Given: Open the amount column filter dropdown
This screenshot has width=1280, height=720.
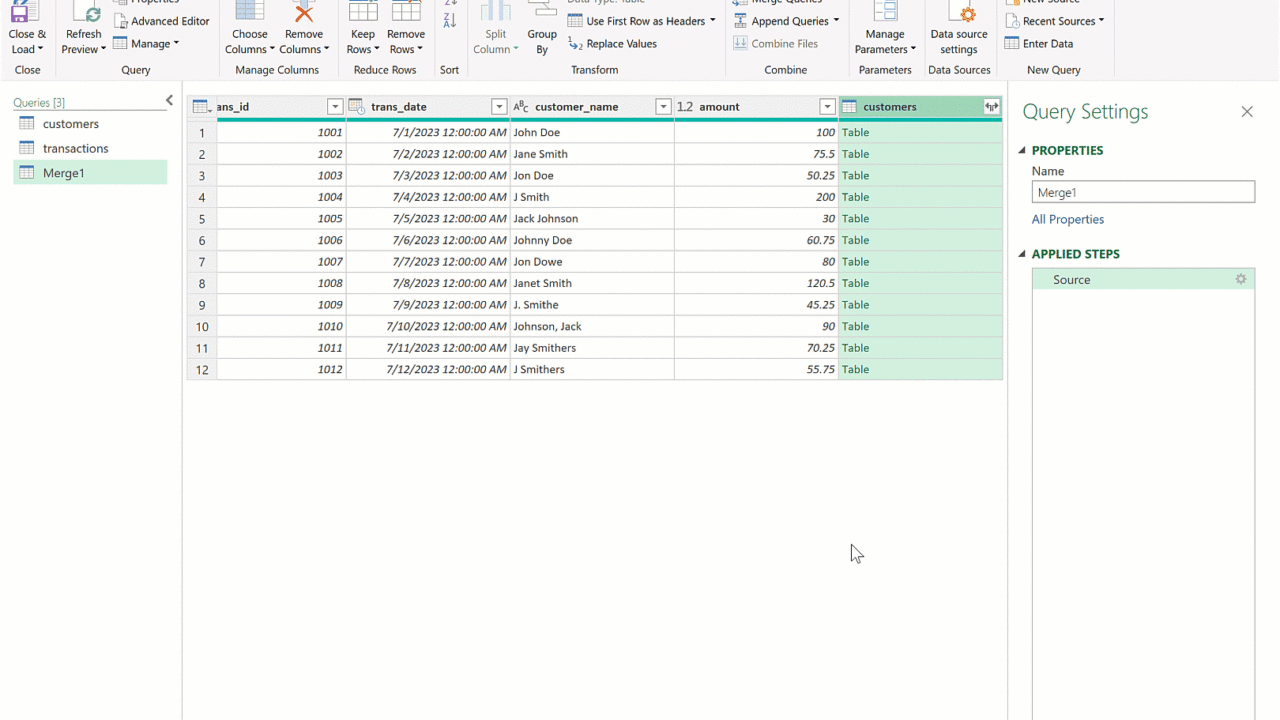Looking at the screenshot, I should click(827, 107).
